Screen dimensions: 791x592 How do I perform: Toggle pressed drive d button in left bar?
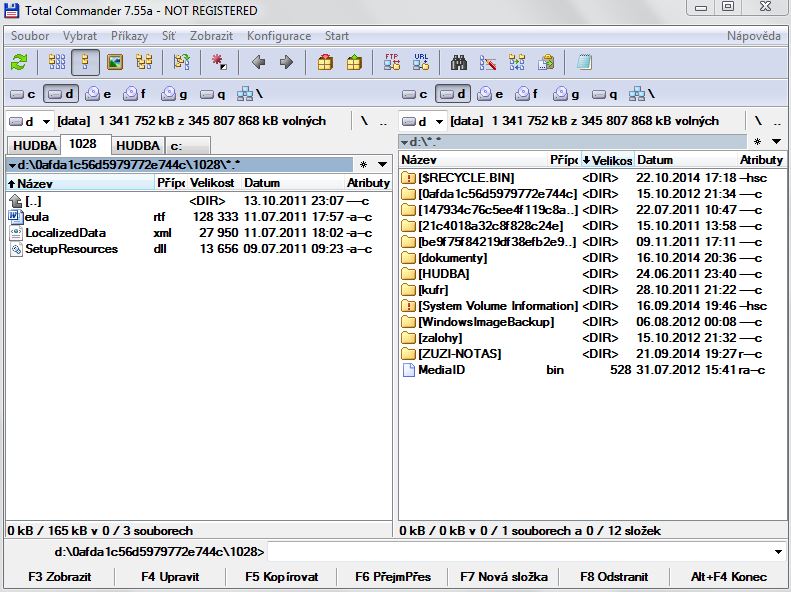pyautogui.click(x=61, y=94)
